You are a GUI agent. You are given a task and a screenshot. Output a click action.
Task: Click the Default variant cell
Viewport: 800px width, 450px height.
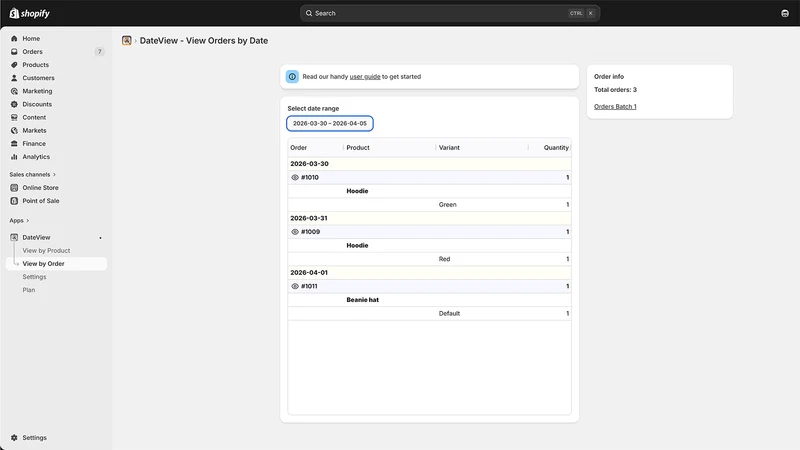point(449,313)
